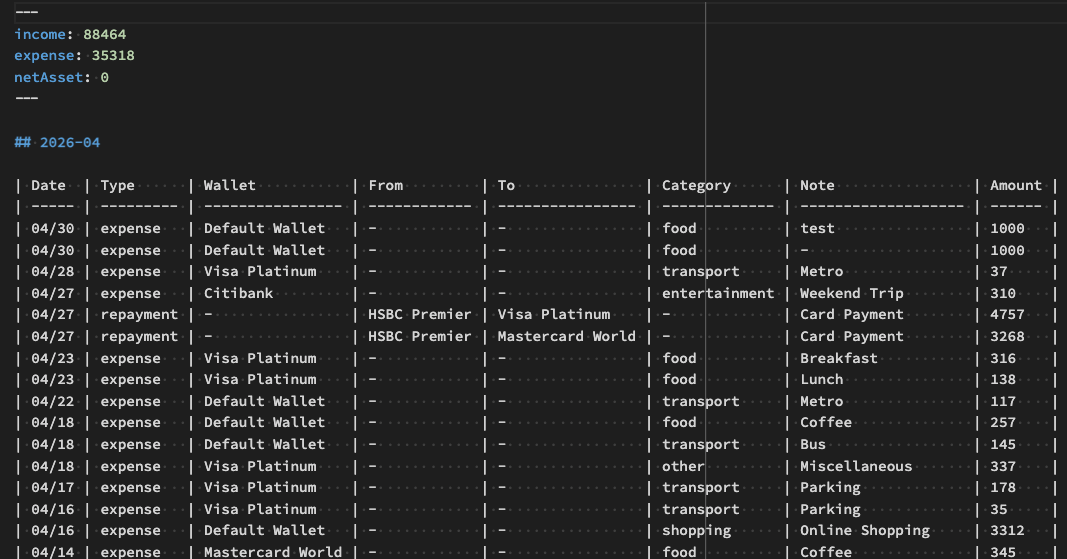Click the 'Type' column header

click(118, 185)
